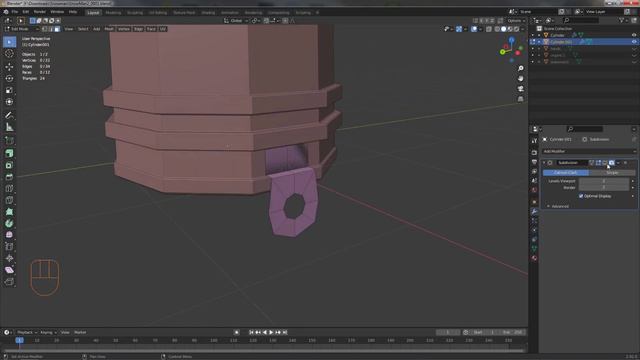
Task: Activate the Annotate tool
Action: (9, 116)
